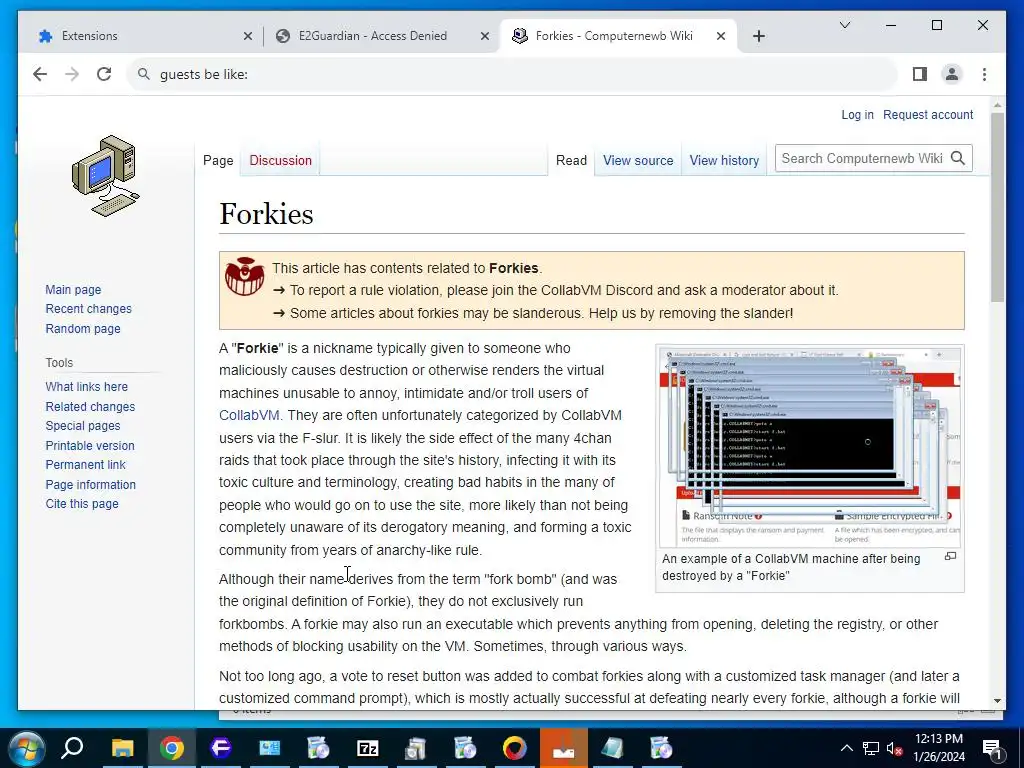Click the red-yellow ring taskbar icon
Viewport: 1024px width, 768px height.
515,748
